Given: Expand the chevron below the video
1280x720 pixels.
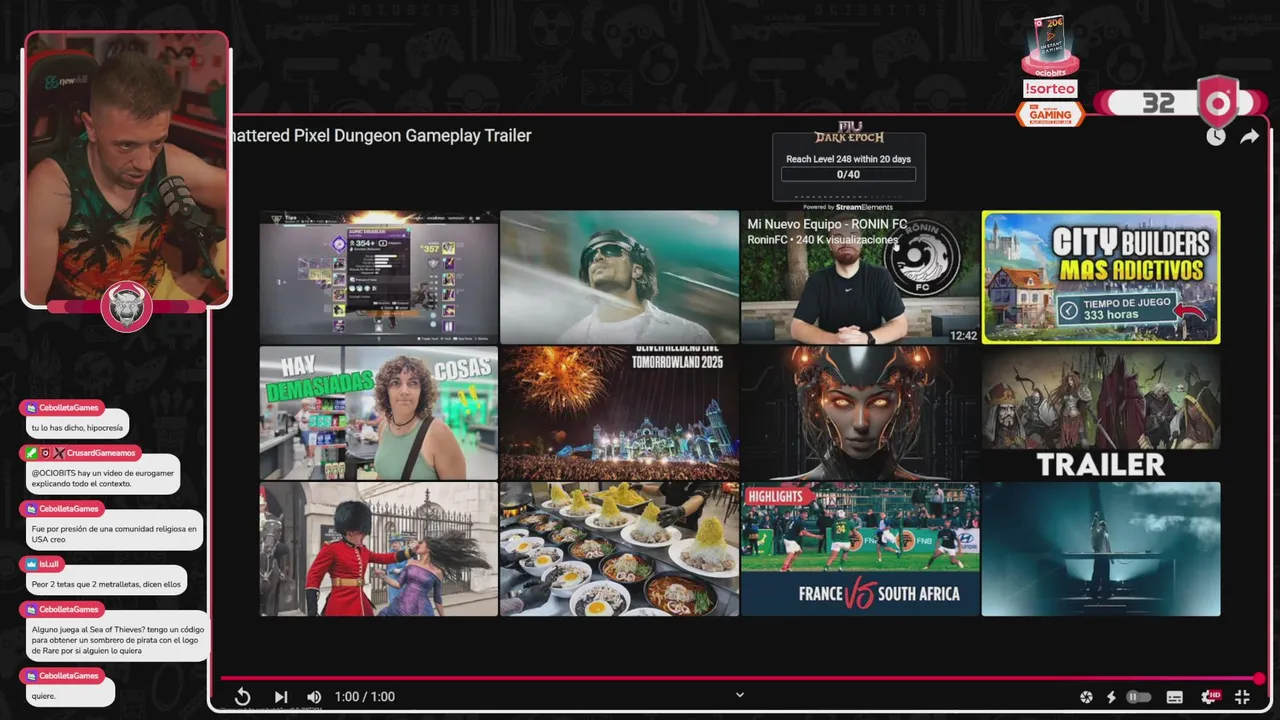Looking at the screenshot, I should (x=740, y=695).
